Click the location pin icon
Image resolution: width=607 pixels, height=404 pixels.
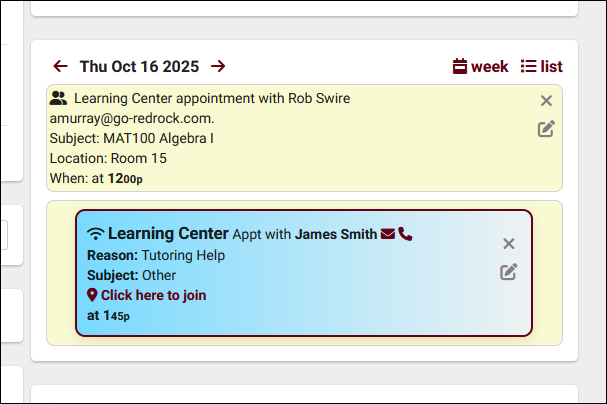pyautogui.click(x=93, y=295)
